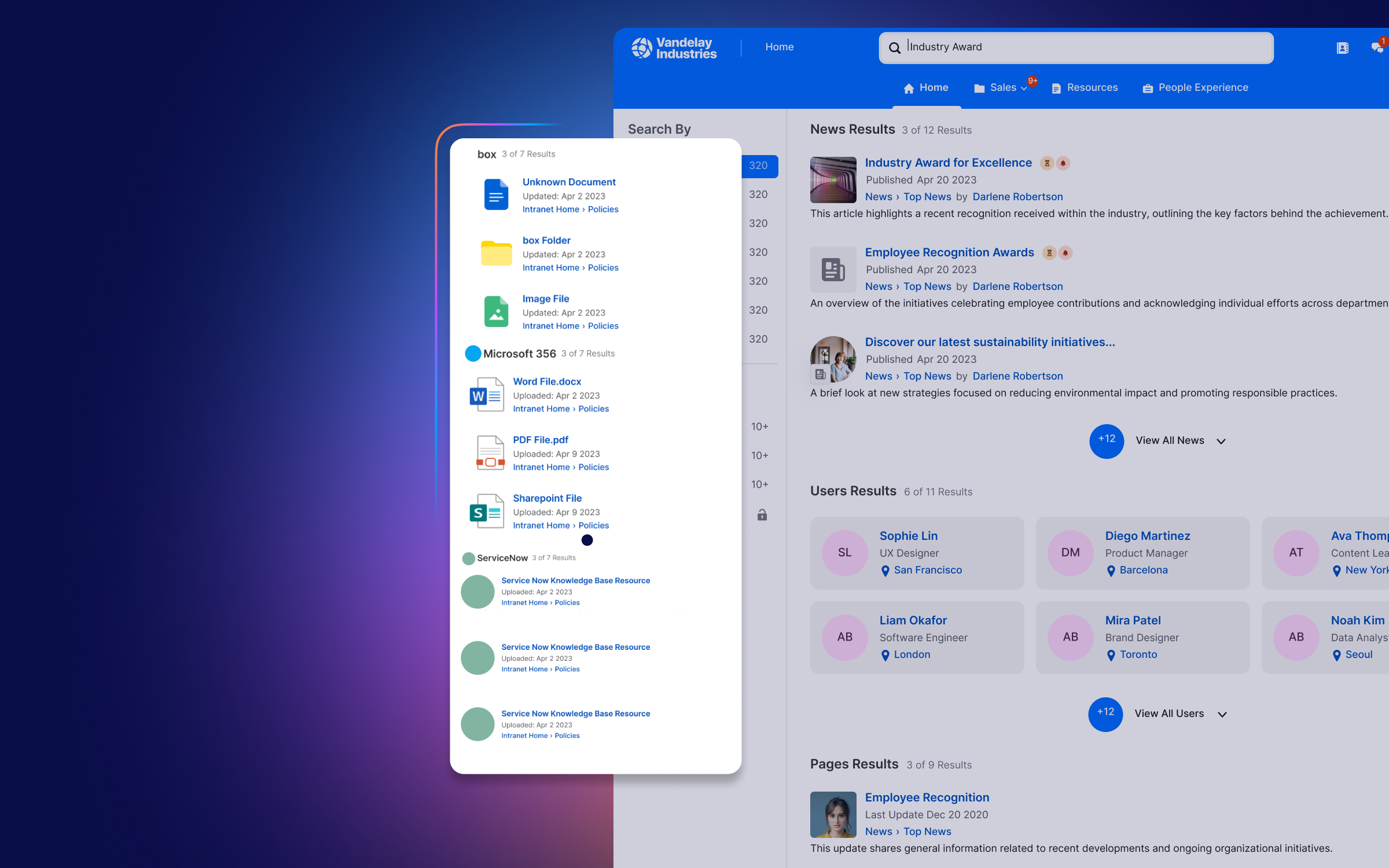Select the Home navigation tab
Image resolution: width=1389 pixels, height=868 pixels.
click(926, 88)
